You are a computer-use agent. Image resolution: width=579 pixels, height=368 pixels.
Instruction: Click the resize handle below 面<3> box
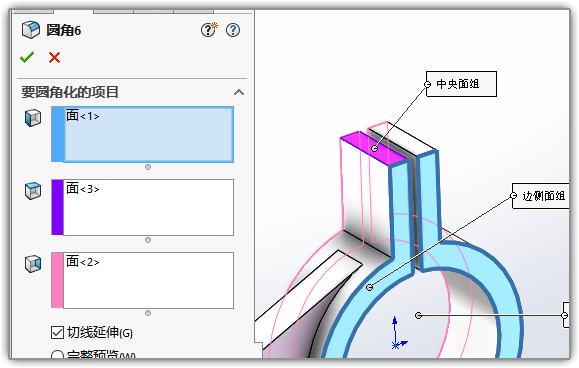(148, 240)
